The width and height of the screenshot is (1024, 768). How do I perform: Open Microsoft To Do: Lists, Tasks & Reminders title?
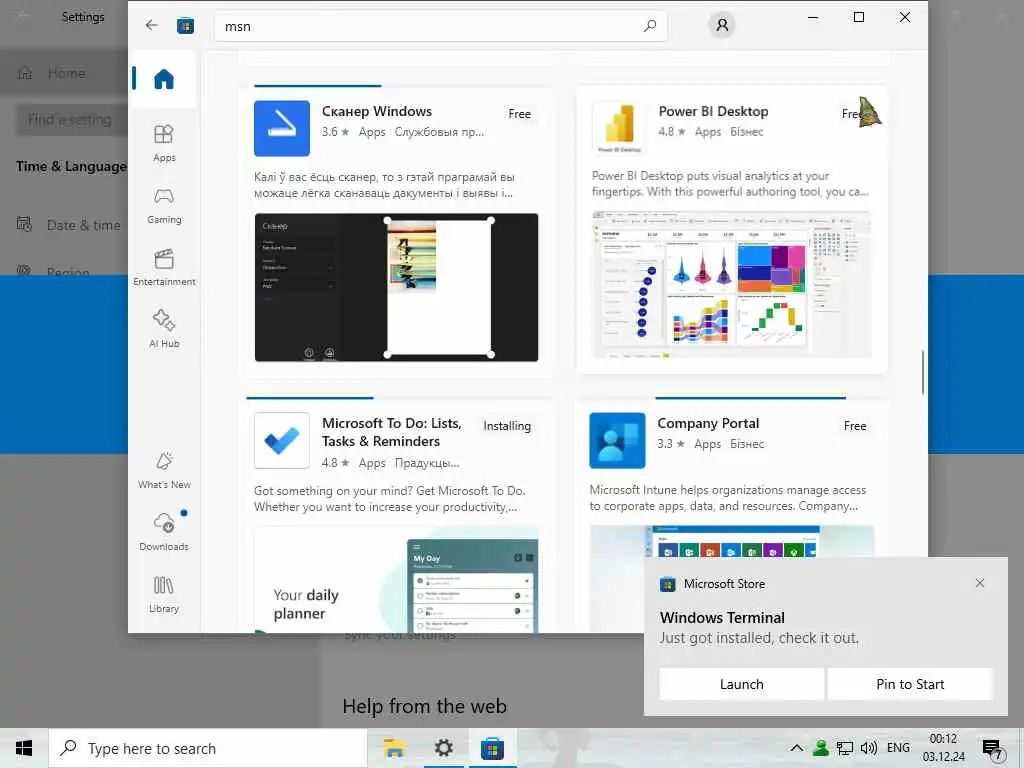392,432
